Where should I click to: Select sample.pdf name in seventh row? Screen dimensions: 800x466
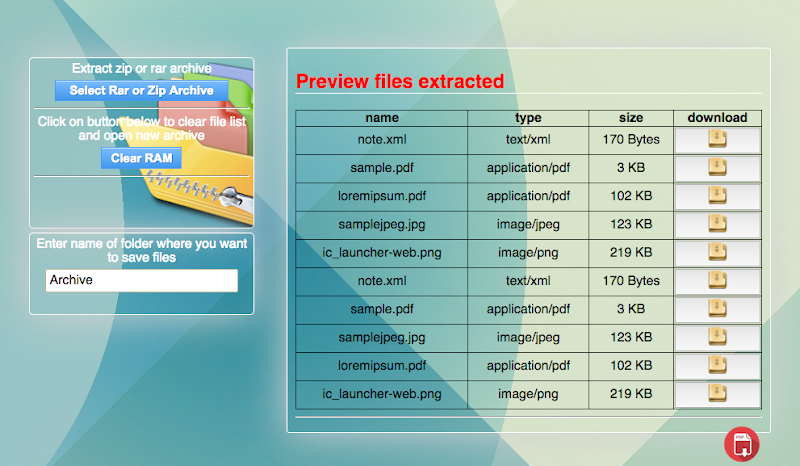click(382, 309)
